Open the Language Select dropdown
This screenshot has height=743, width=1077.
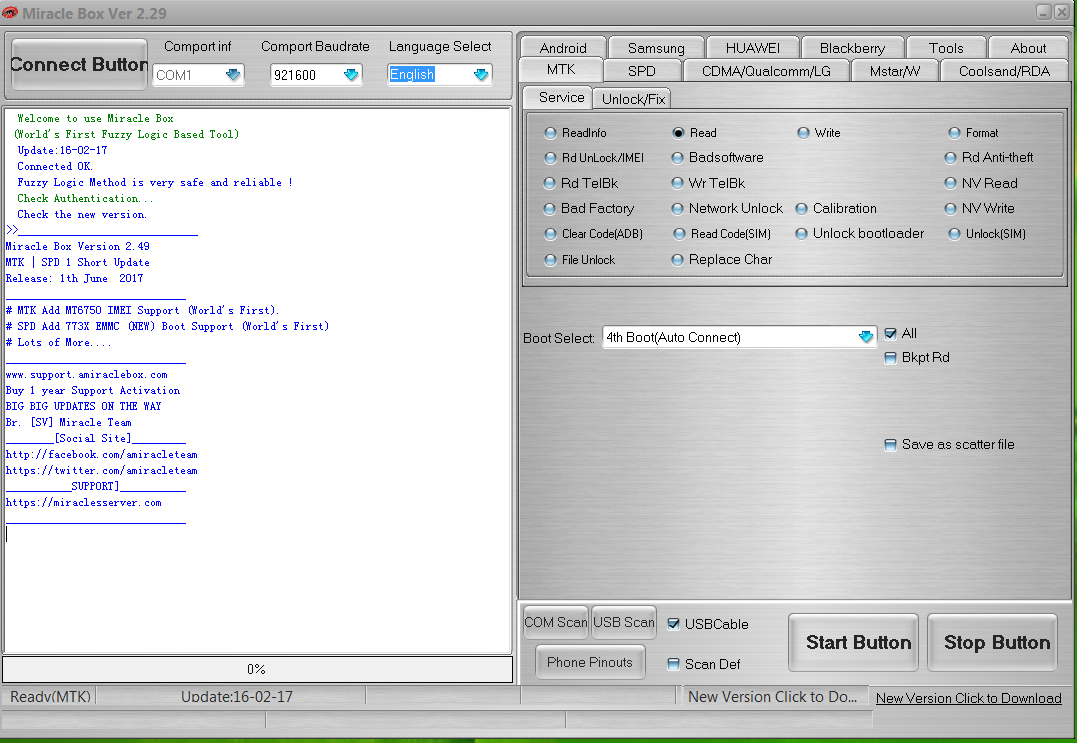pyautogui.click(x=478, y=74)
